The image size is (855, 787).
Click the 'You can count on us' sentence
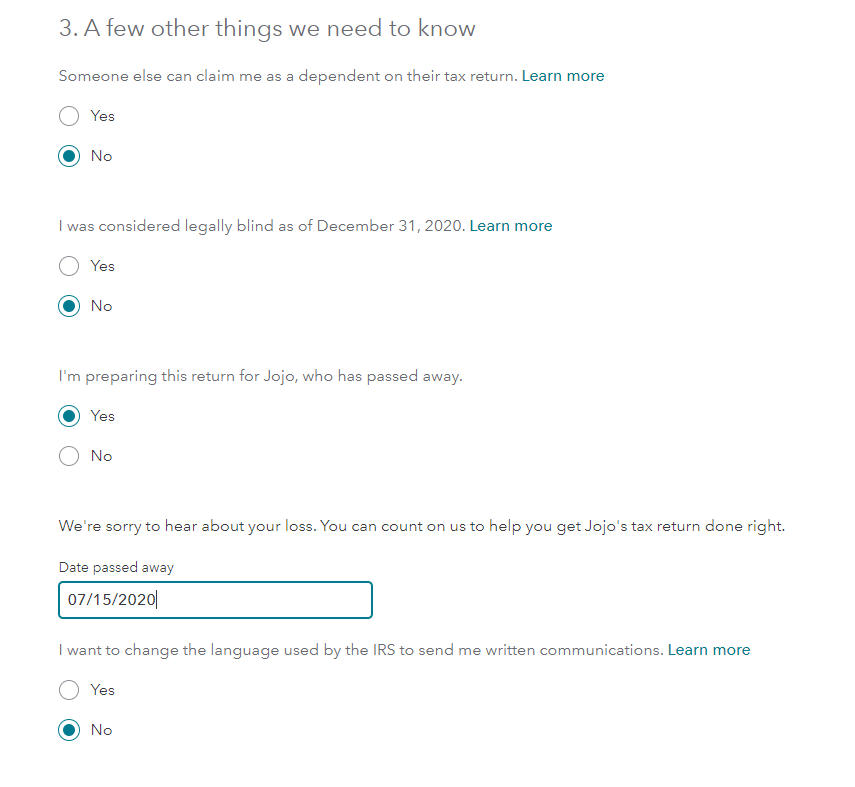550,526
